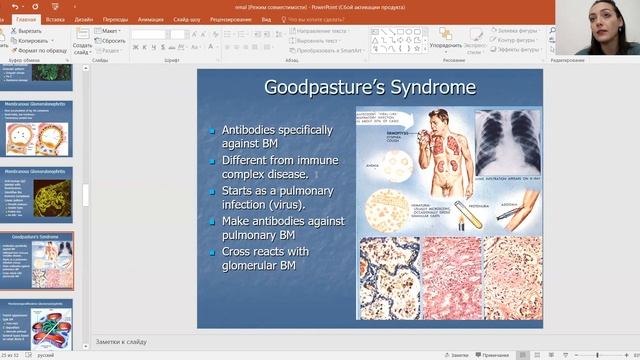This screenshot has height=360, width=640.
Task: Select the star shape in shapes gallery
Action: click(x=417, y=49)
